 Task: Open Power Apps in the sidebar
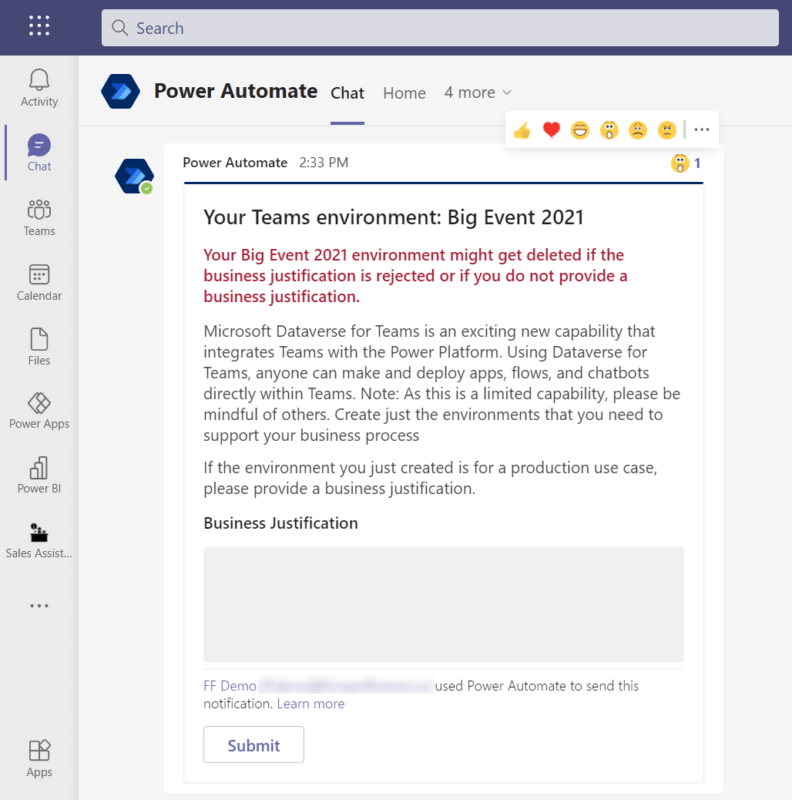39,411
